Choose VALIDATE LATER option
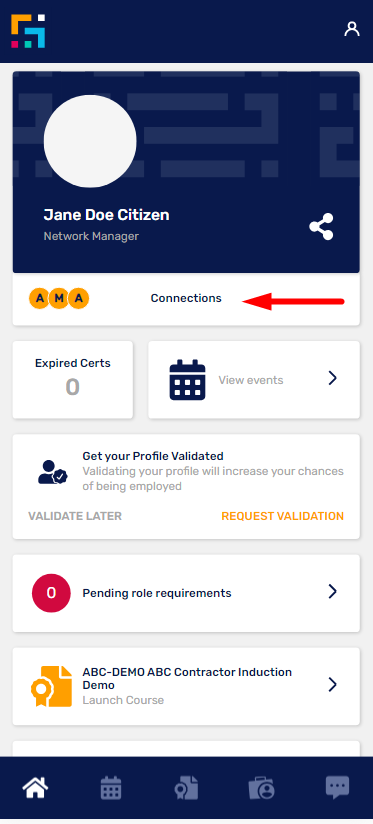Viewport: 373px width, 824px height. click(75, 516)
